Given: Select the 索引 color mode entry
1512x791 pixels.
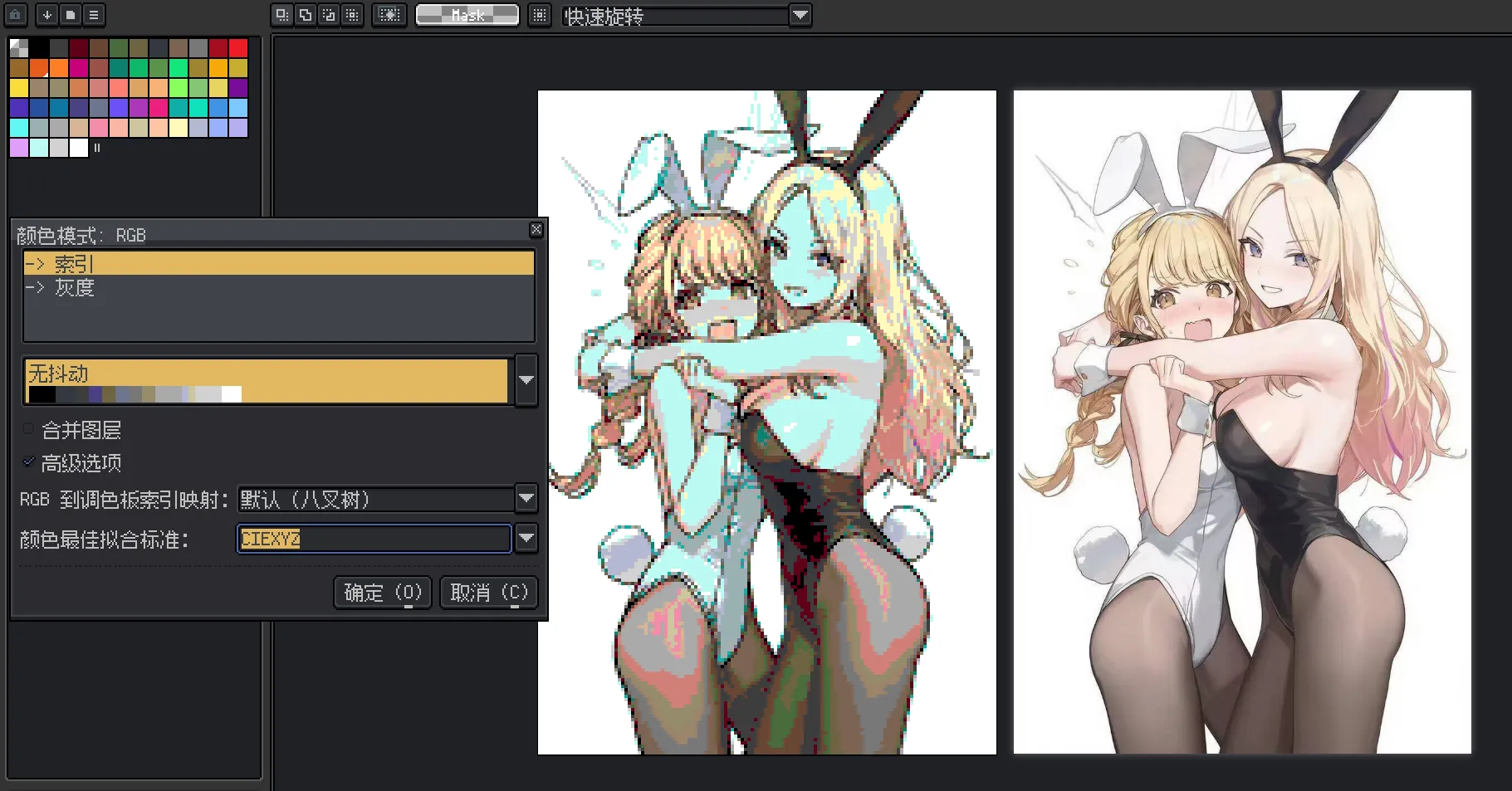Looking at the screenshot, I should click(x=279, y=264).
